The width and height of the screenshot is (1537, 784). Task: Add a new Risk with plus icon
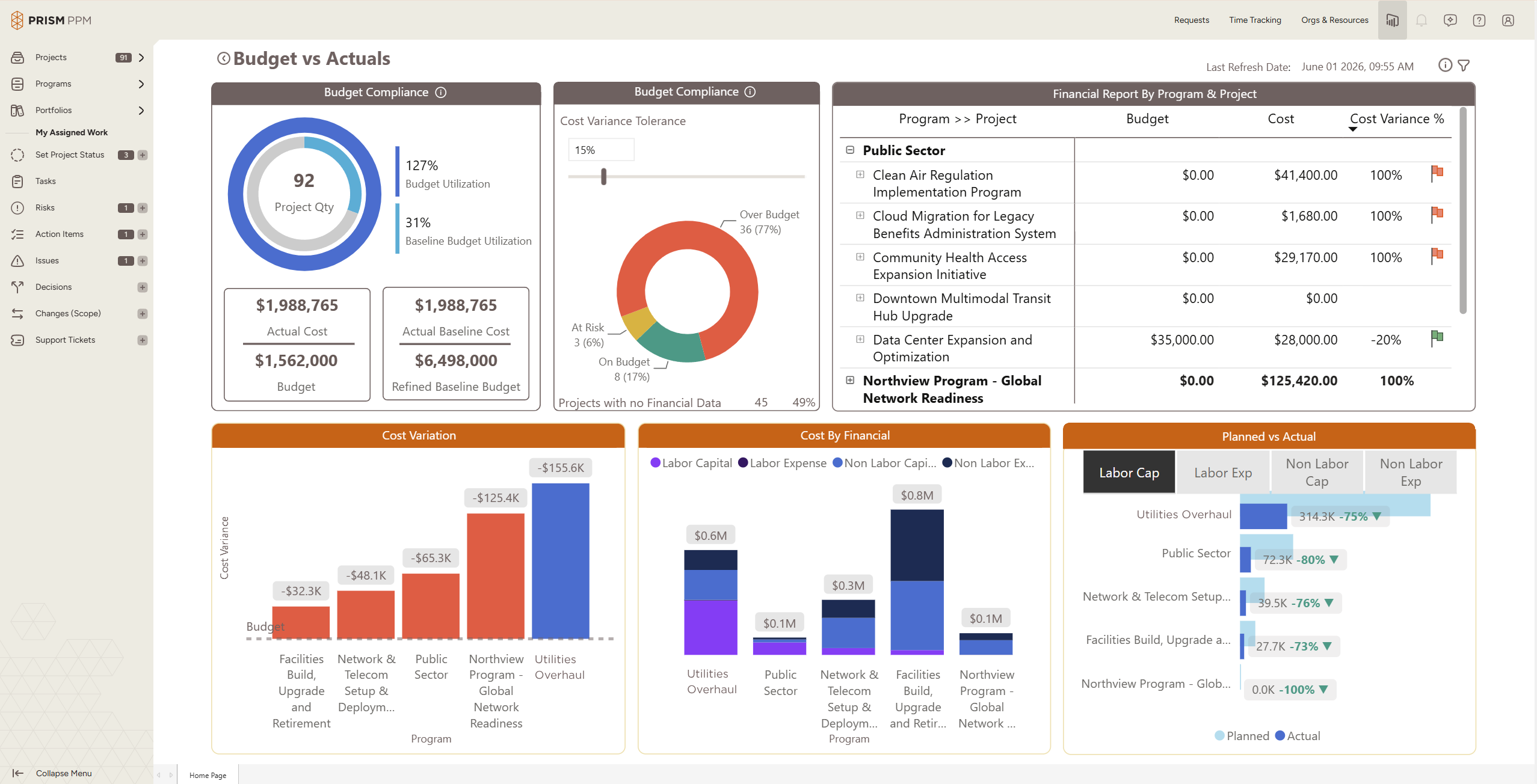click(143, 207)
